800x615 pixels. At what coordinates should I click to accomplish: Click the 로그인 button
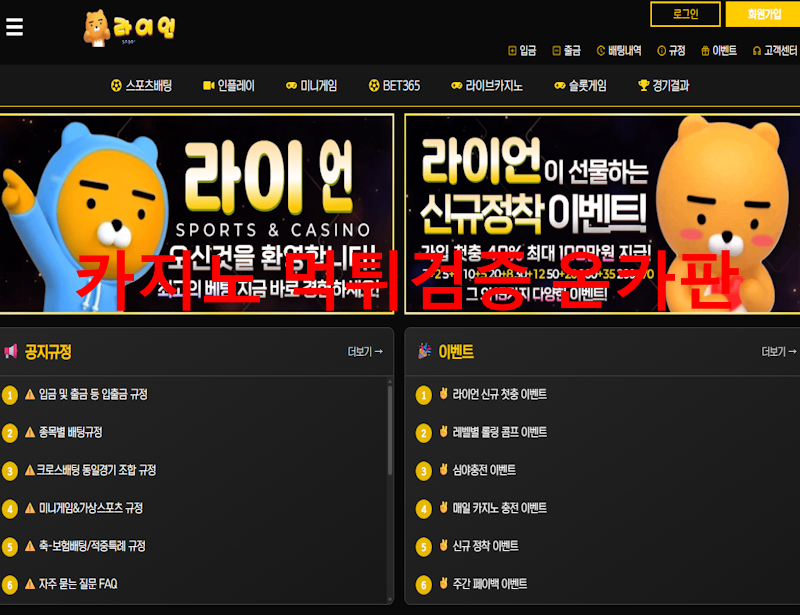tap(685, 14)
